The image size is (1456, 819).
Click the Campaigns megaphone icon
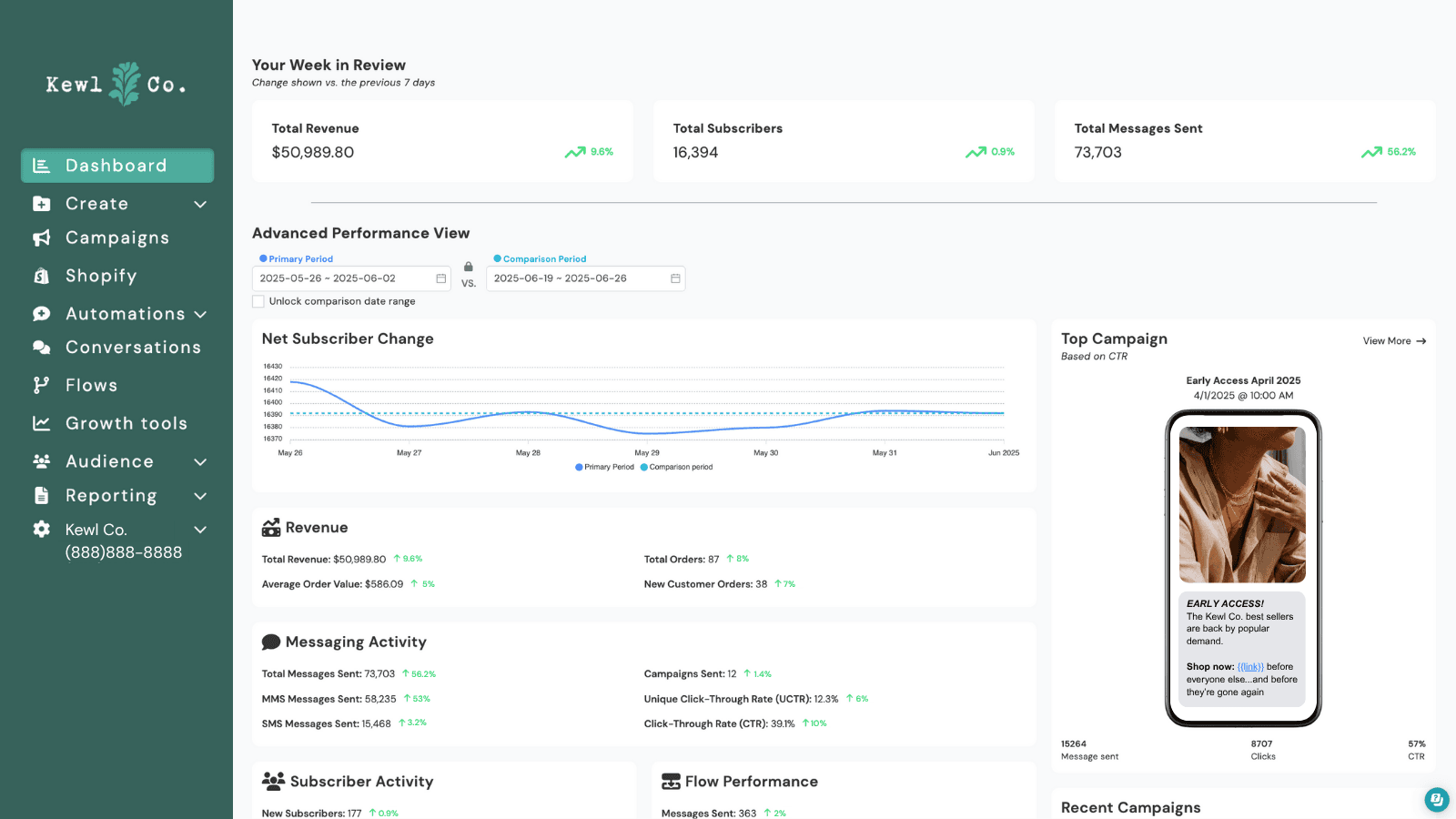[x=40, y=238]
